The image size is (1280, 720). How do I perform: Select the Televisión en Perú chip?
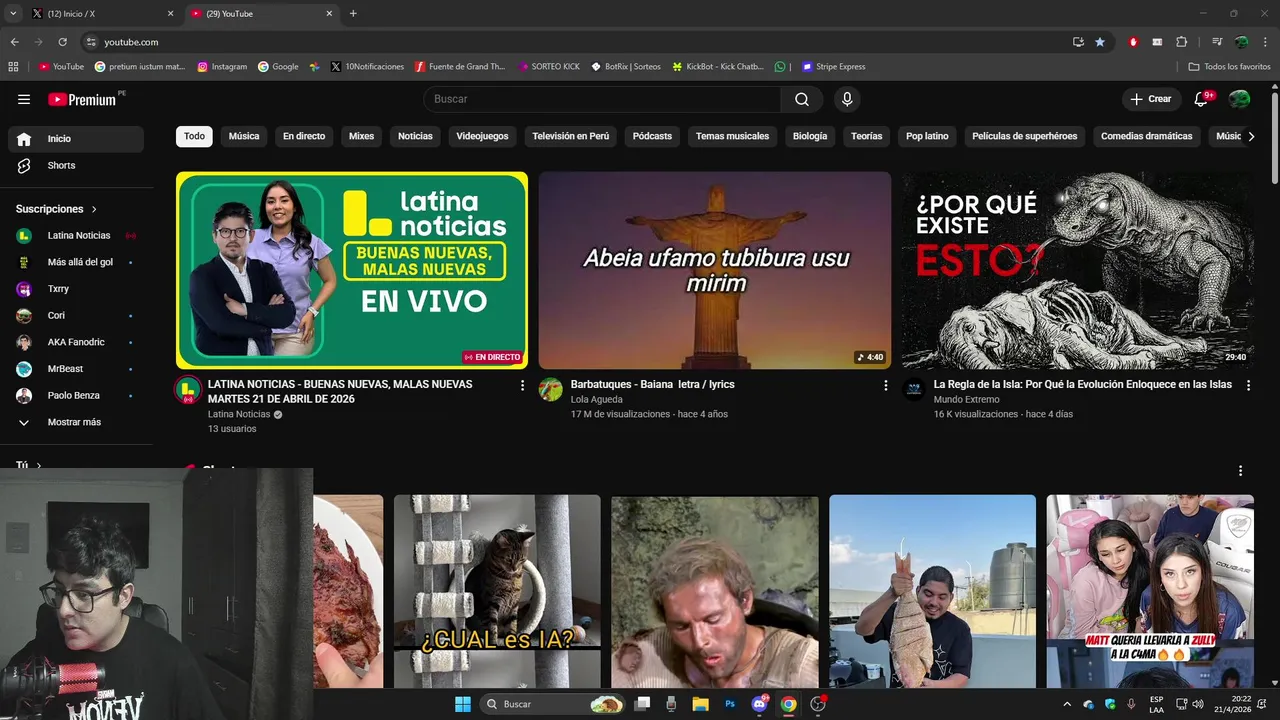pos(571,136)
